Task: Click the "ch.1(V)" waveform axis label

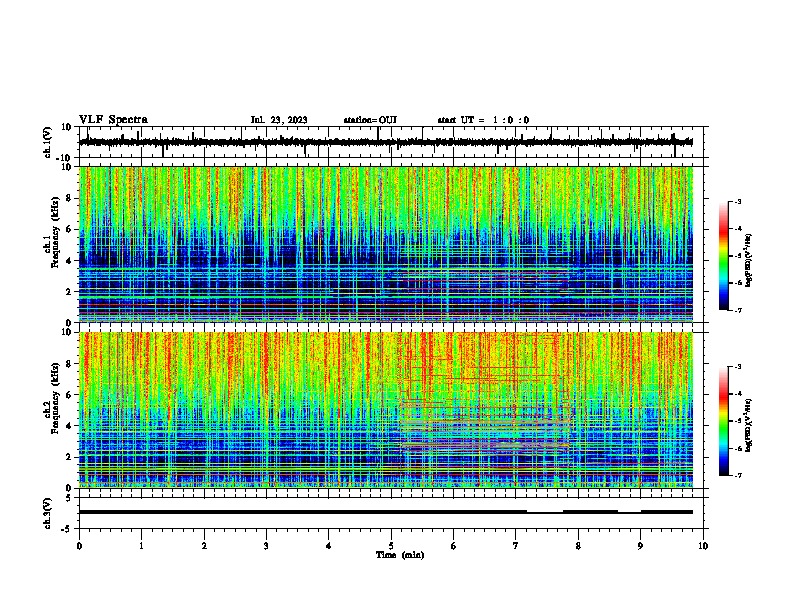Action: pyautogui.click(x=48, y=142)
